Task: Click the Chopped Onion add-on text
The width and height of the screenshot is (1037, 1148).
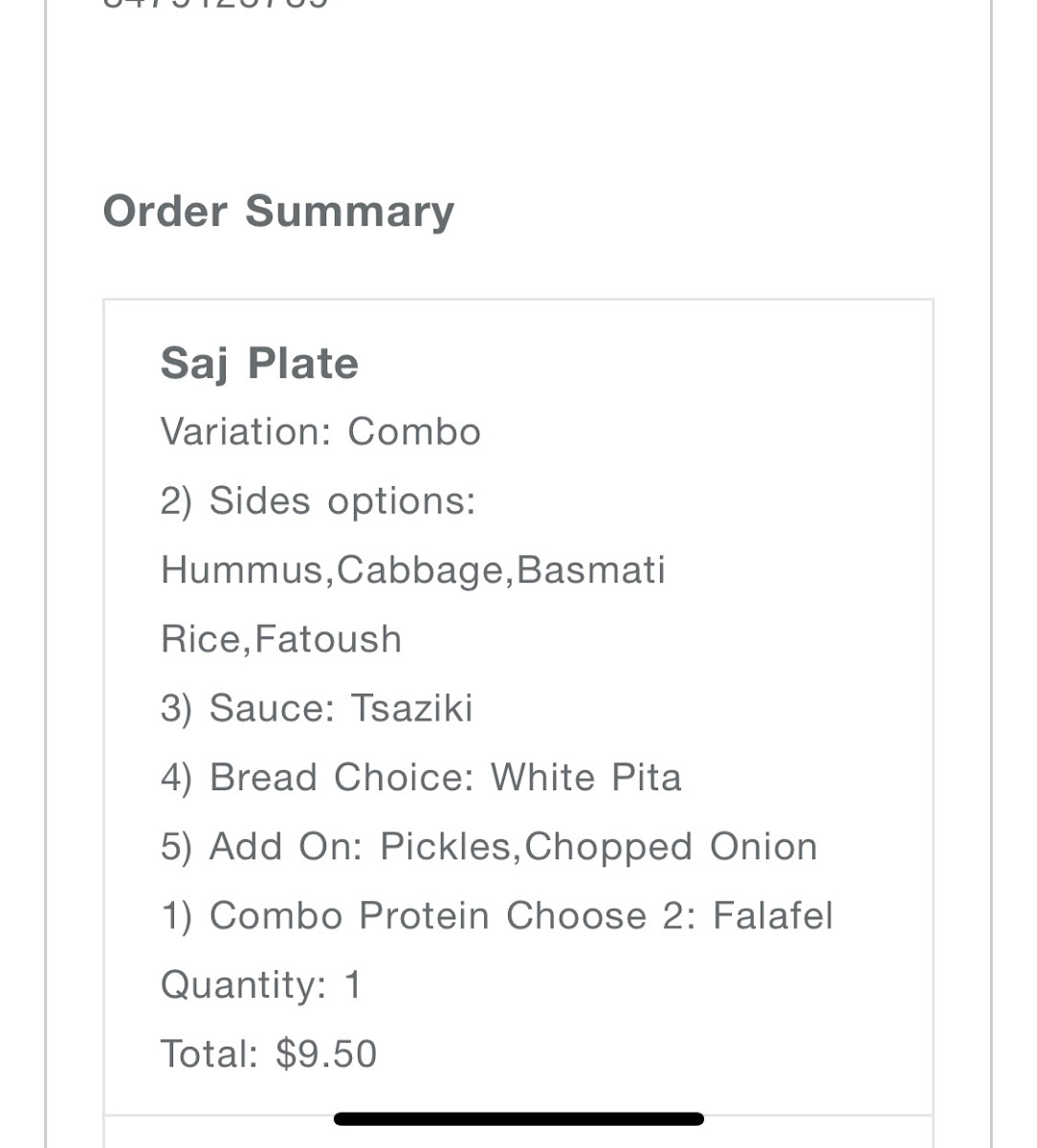Action: [x=671, y=847]
